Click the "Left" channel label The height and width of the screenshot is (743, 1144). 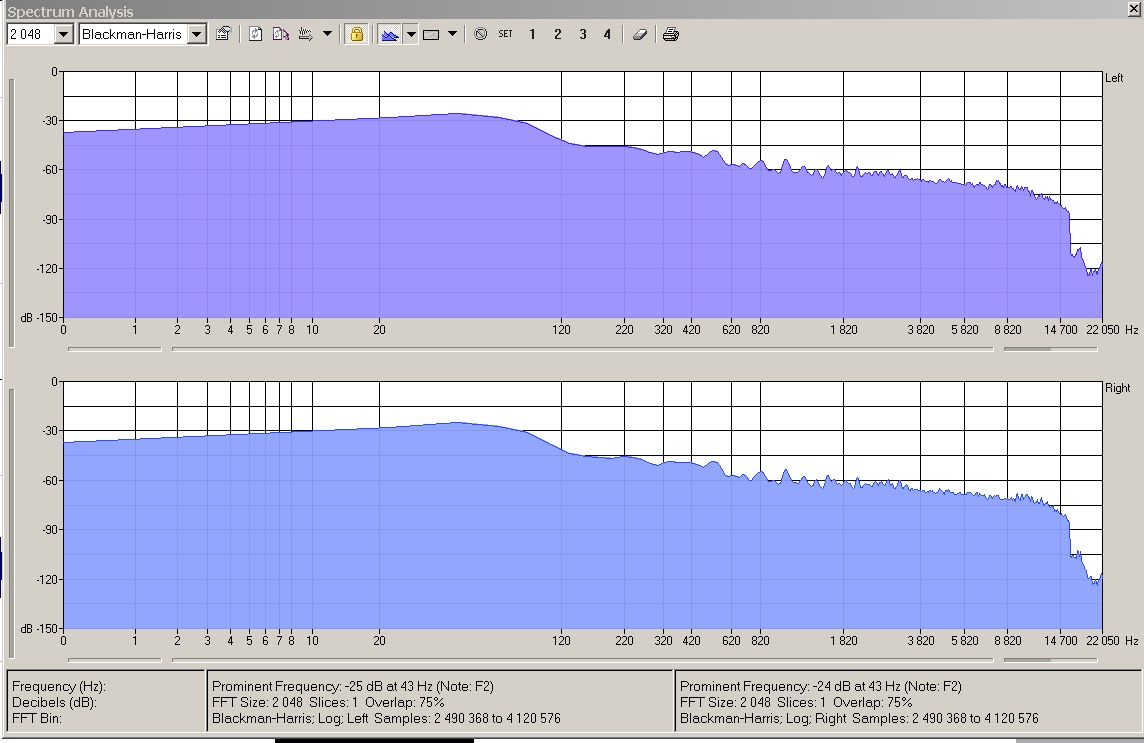point(1114,78)
